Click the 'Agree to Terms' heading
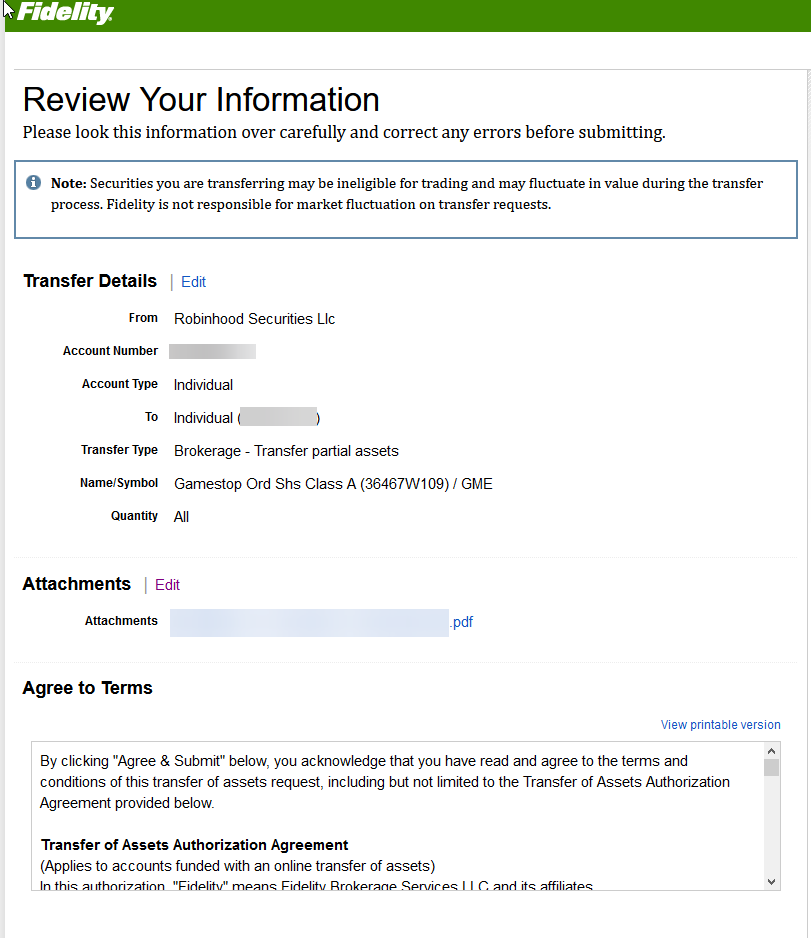Viewport: 811px width, 938px height. pos(87,688)
